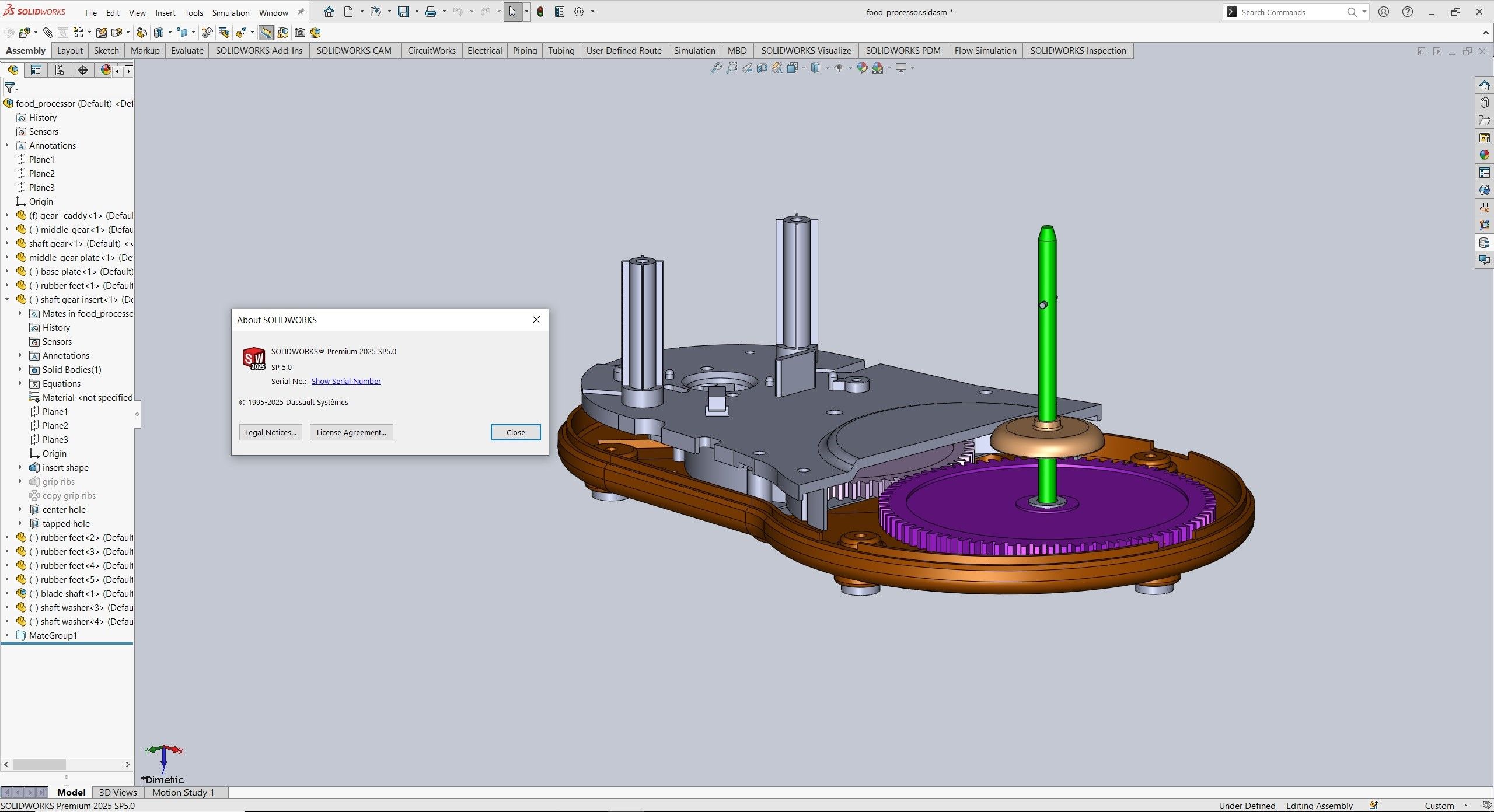The height and width of the screenshot is (812, 1494).
Task: Switch to the Flow Simulation ribbon tab
Action: pyautogui.click(x=985, y=50)
